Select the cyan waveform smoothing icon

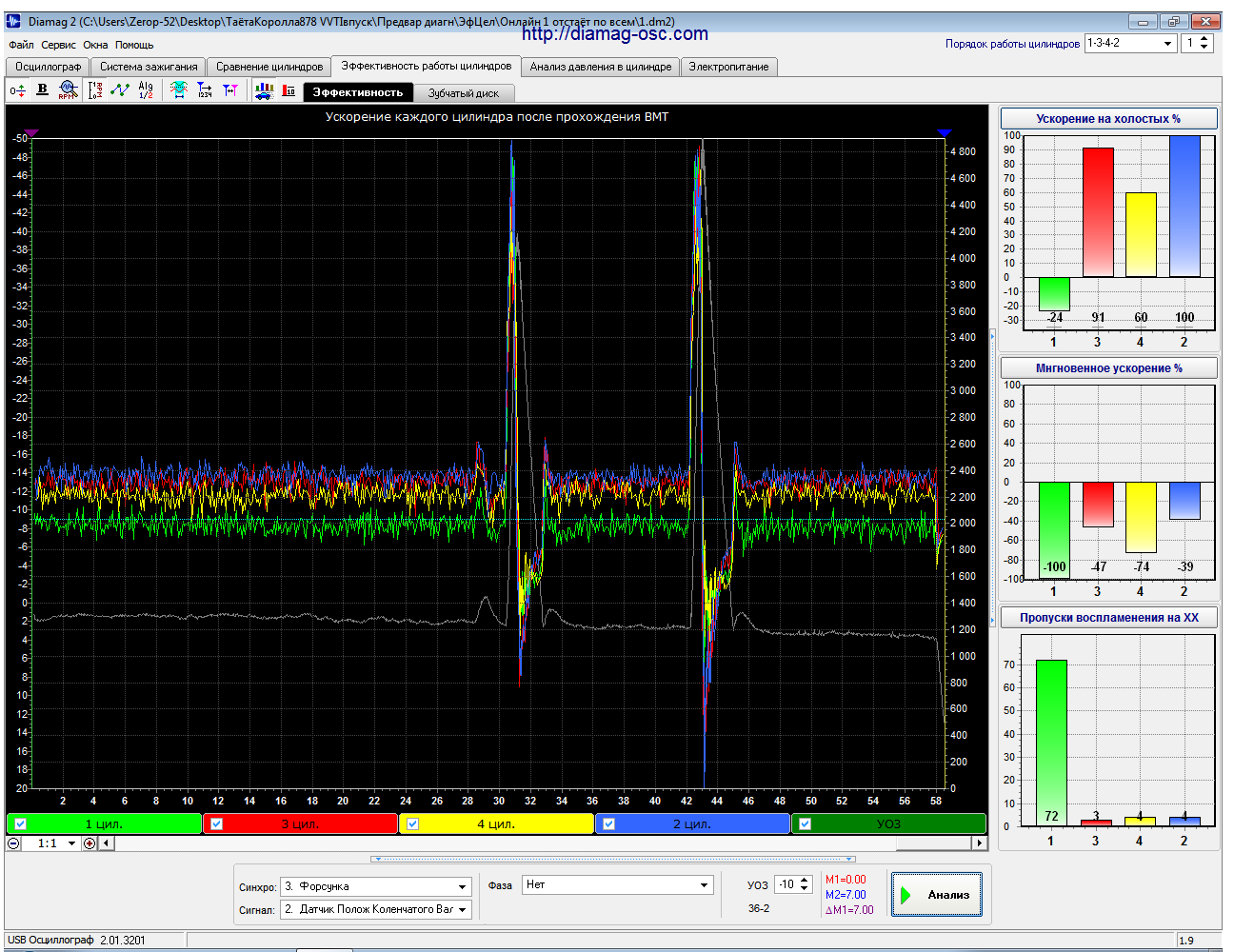pos(179,90)
